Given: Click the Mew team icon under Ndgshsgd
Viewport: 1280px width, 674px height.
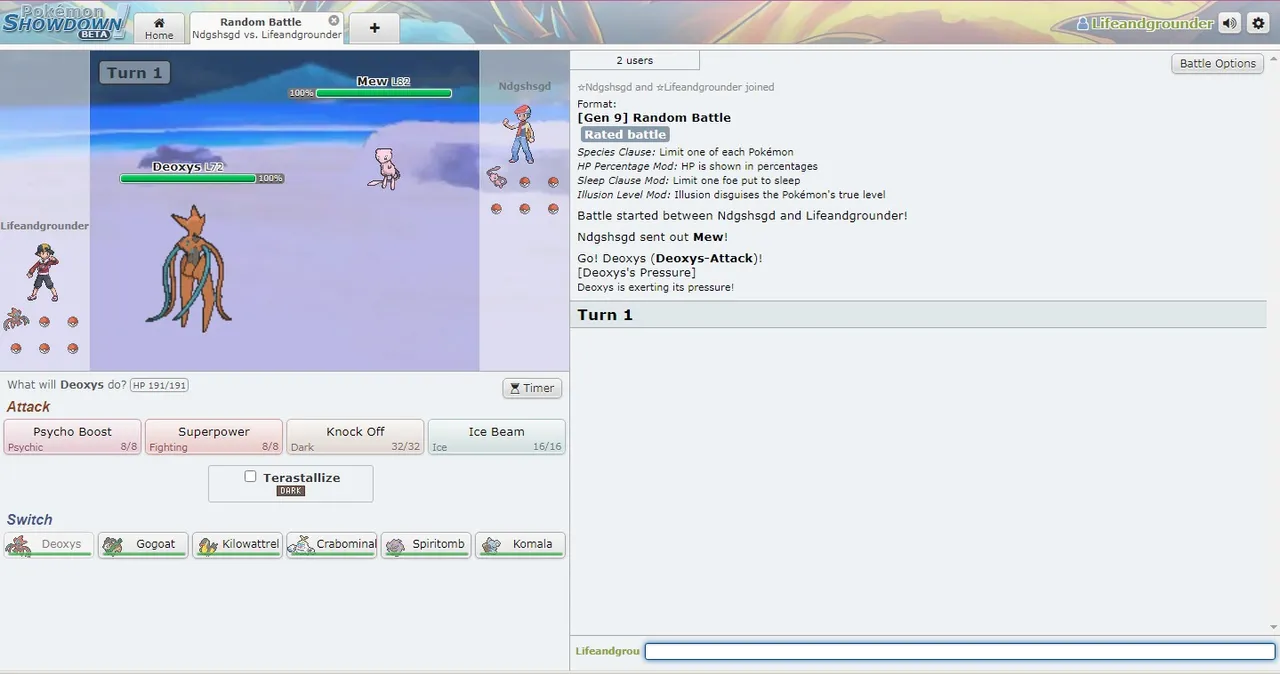Looking at the screenshot, I should 497,179.
